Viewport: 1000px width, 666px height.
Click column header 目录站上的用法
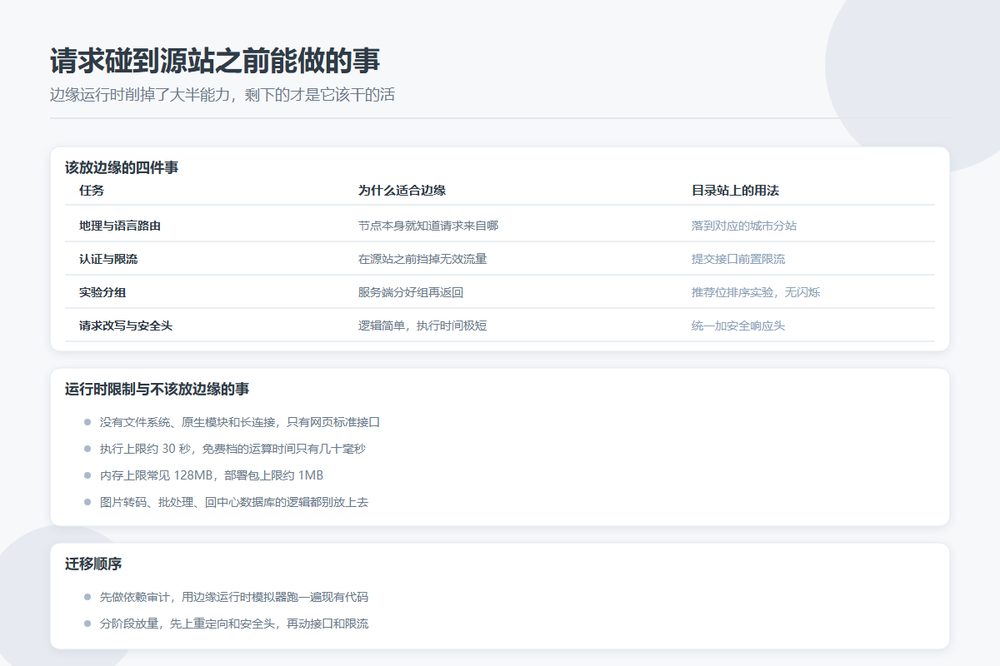click(x=735, y=190)
